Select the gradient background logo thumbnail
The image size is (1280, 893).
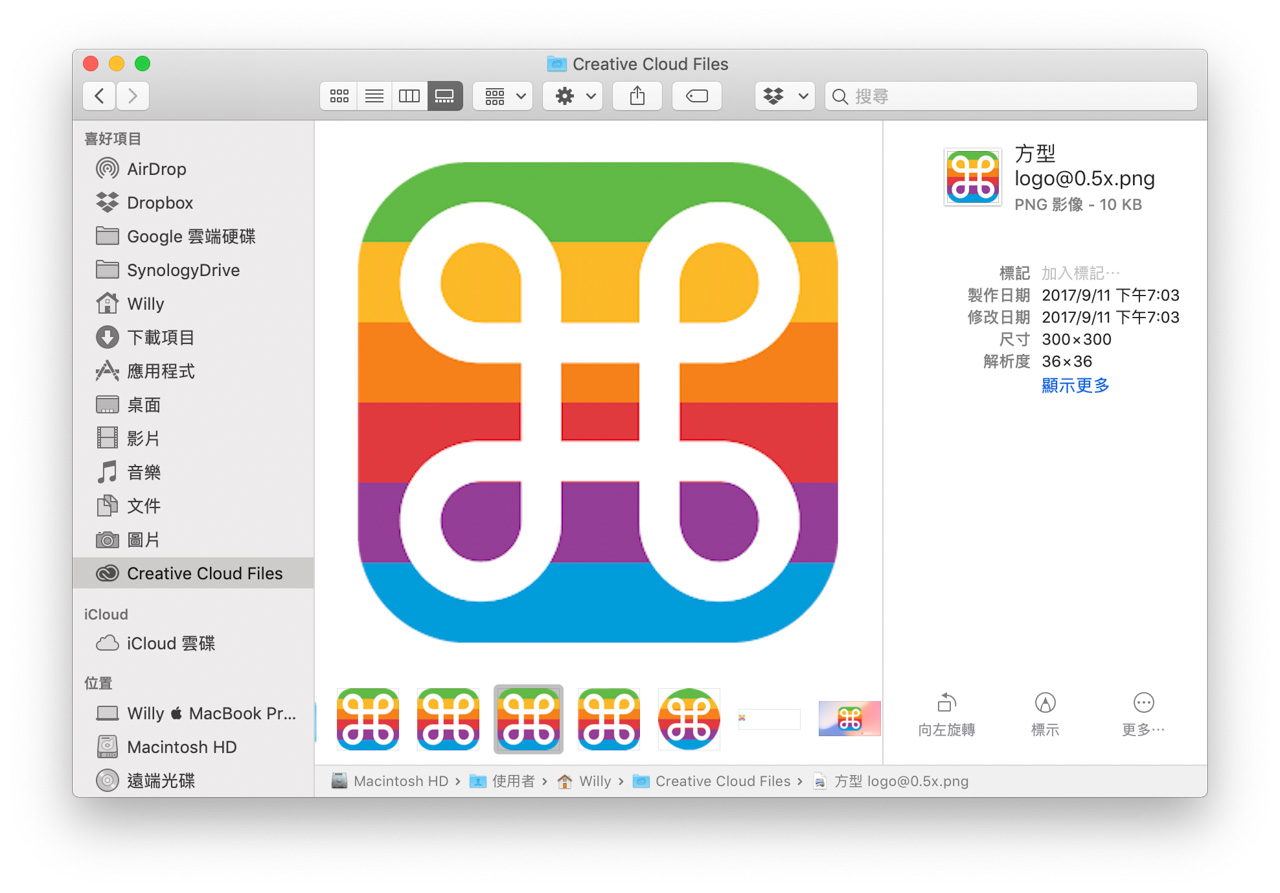pyautogui.click(x=849, y=719)
